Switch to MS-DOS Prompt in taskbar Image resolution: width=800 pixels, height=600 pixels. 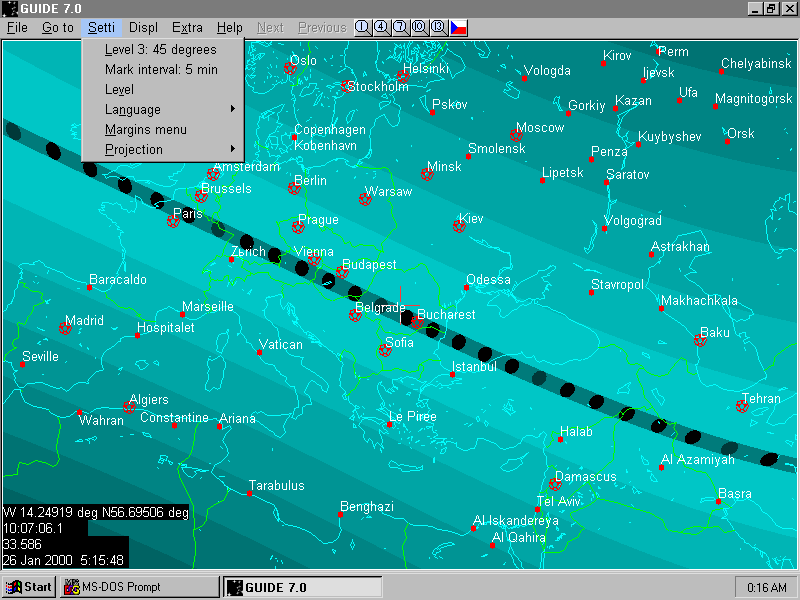click(139, 587)
